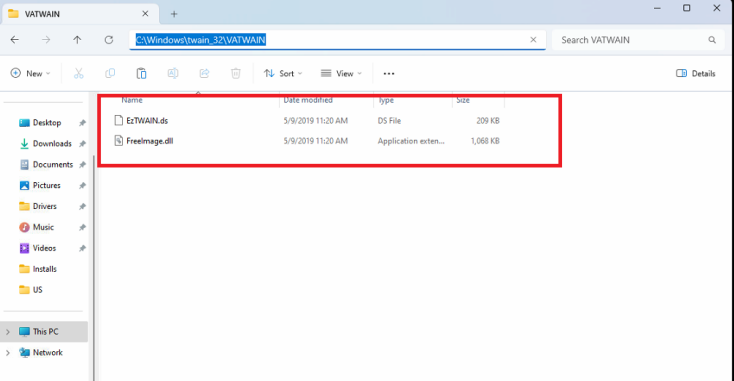Click the Paste clipboard icon
The height and width of the screenshot is (381, 734).
[141, 73]
